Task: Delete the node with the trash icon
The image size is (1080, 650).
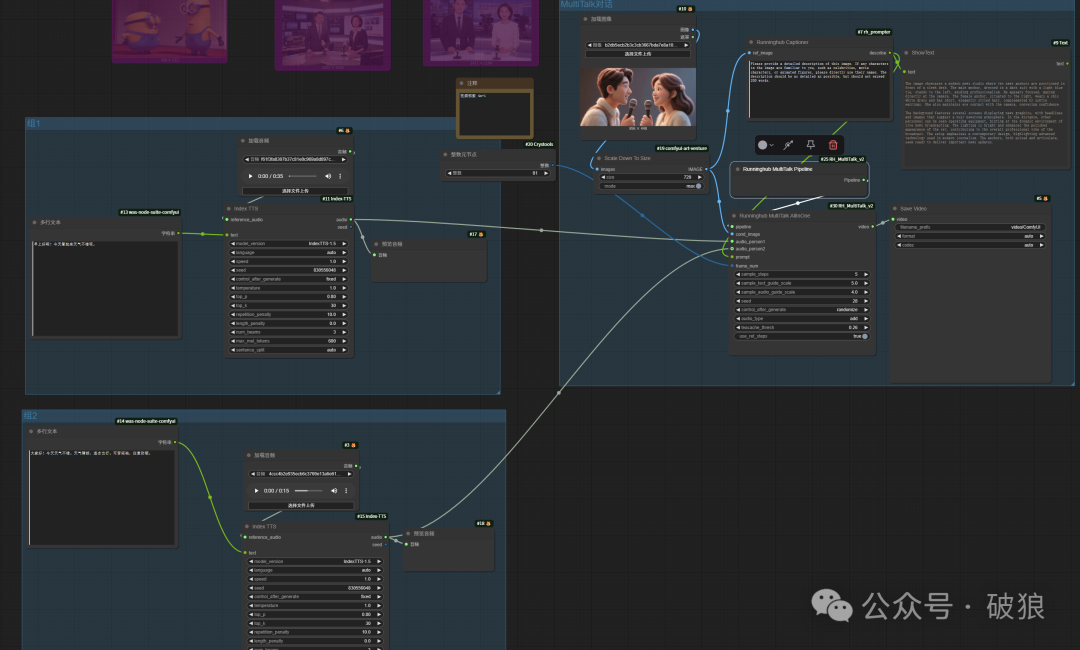Action: [834, 144]
